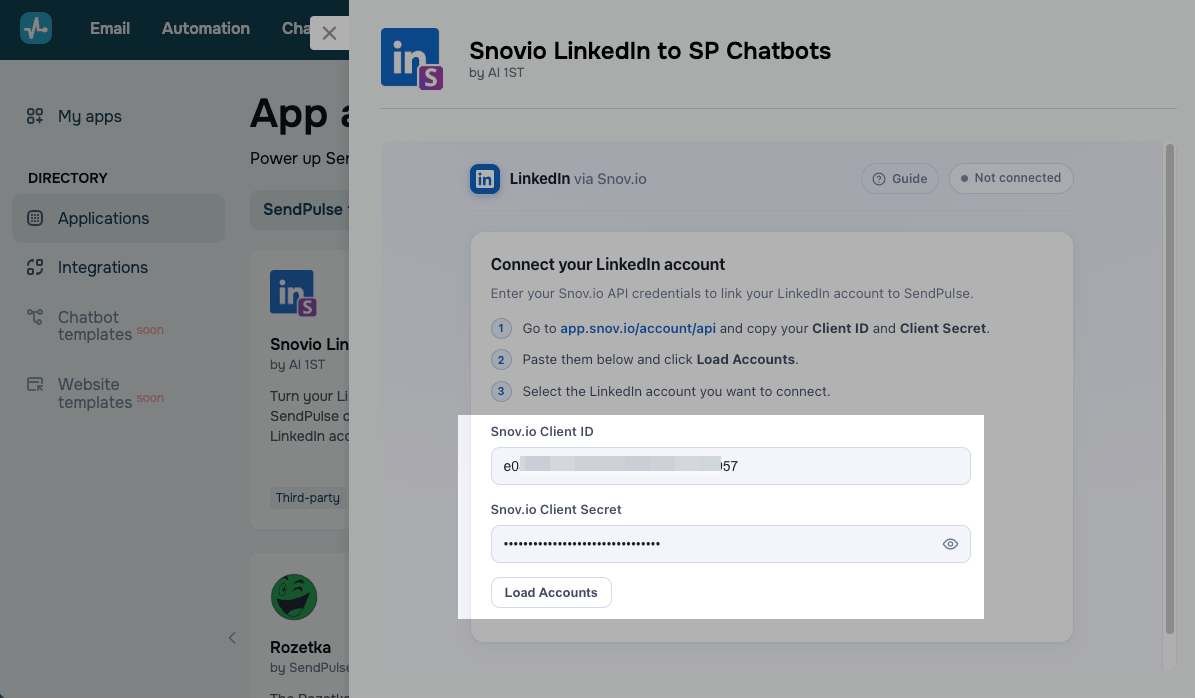This screenshot has width=1195, height=698.
Task: Click the My apps grid icon
Action: tap(35, 116)
